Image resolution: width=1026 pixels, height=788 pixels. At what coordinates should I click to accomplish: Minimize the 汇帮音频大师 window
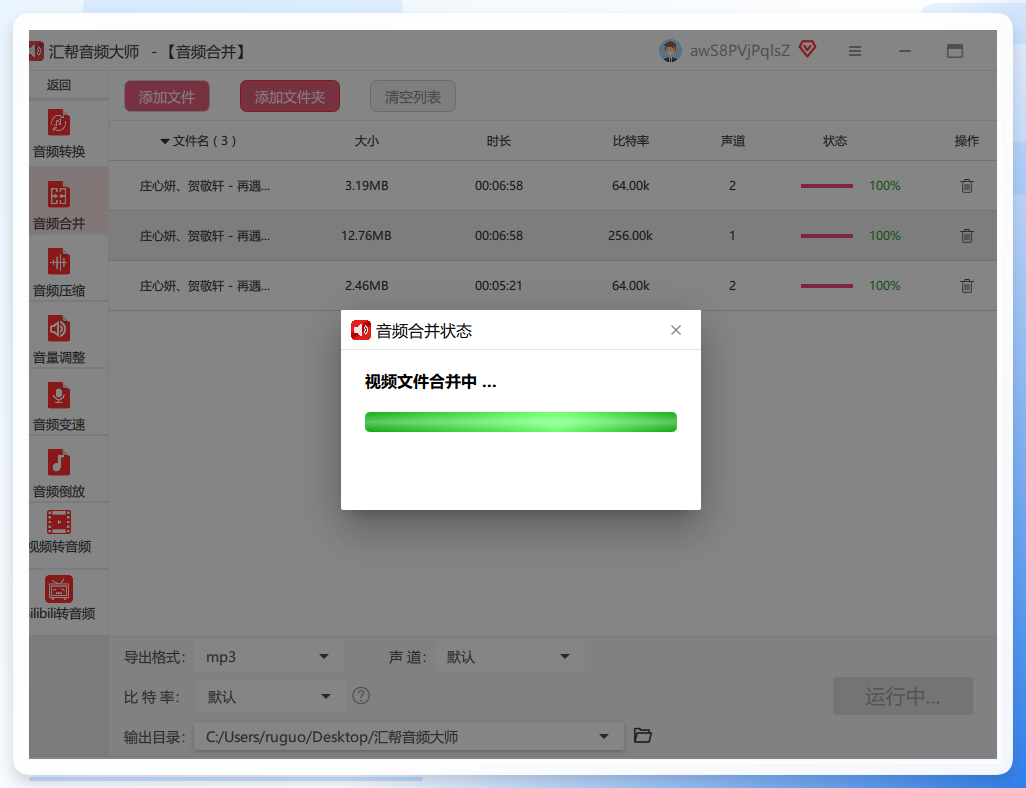click(905, 51)
